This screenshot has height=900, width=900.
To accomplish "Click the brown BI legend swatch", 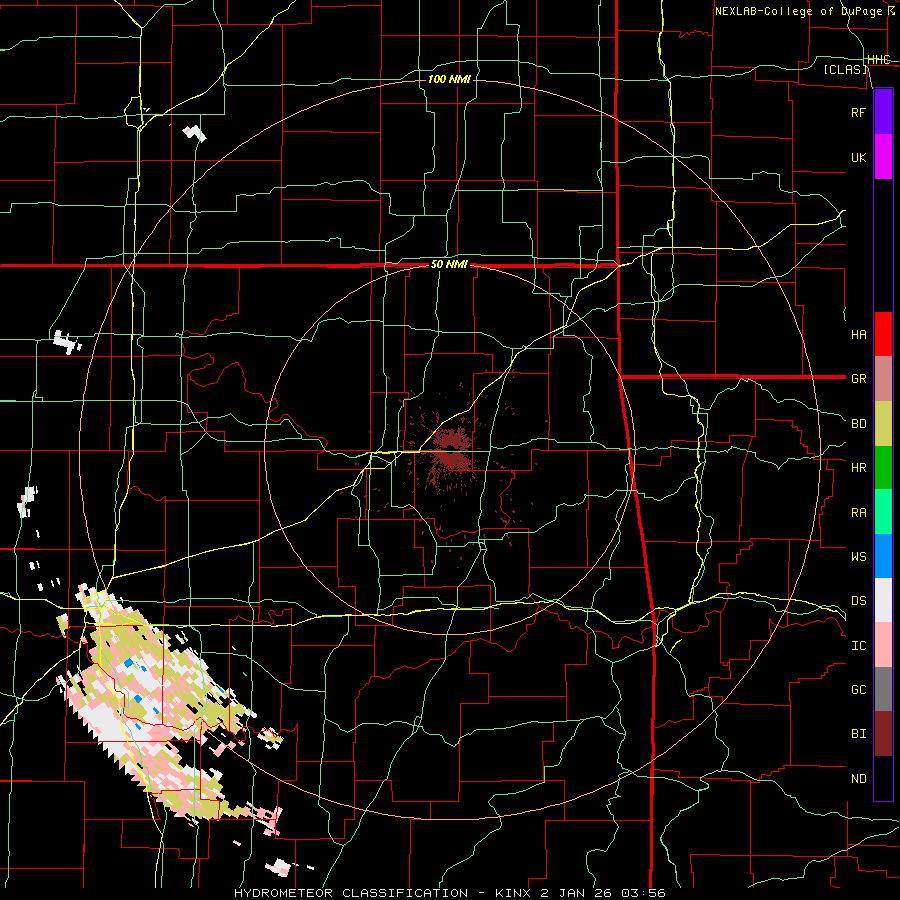I will coord(883,734).
